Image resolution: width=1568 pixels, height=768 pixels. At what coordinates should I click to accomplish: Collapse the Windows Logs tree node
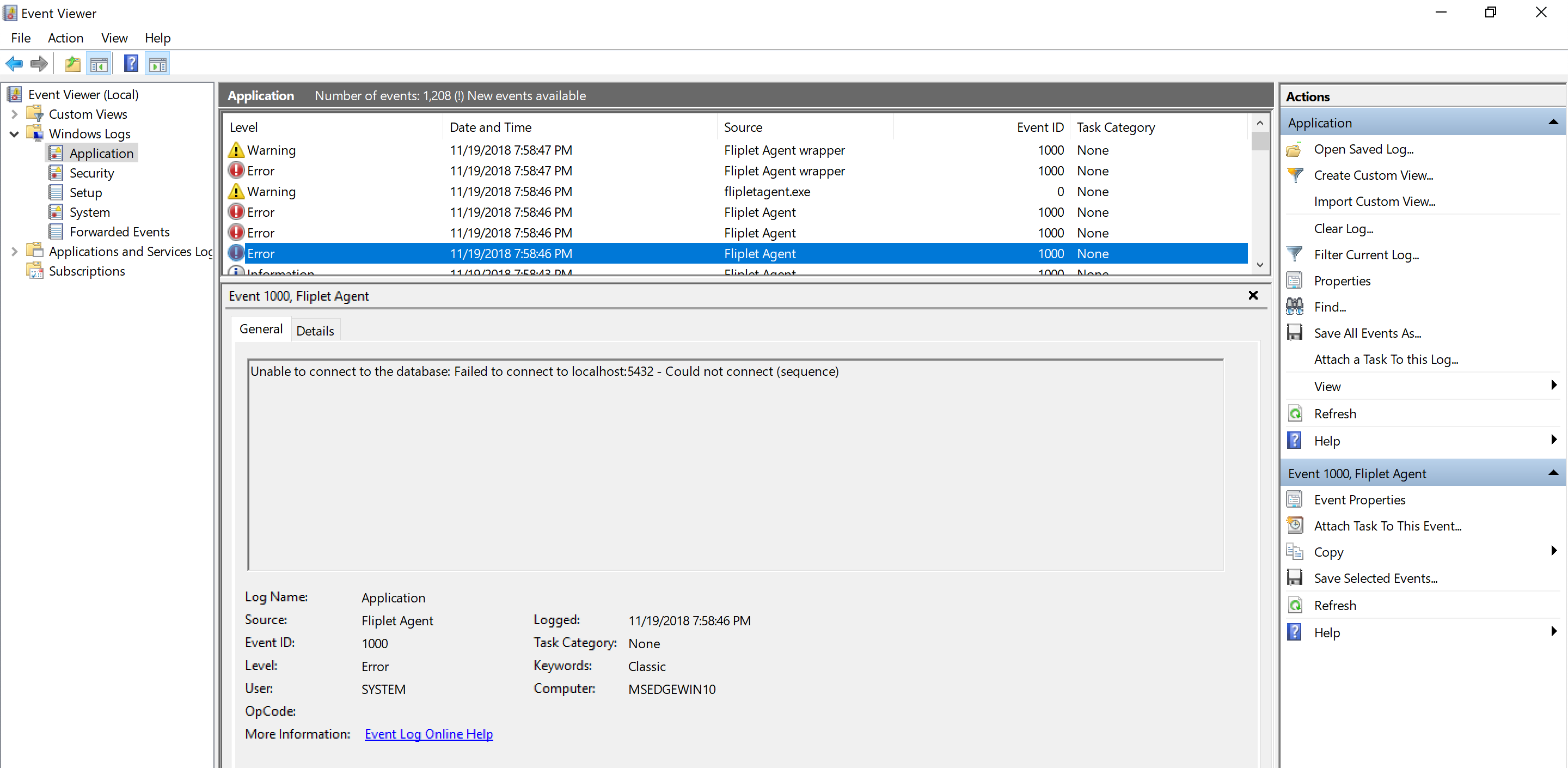[x=15, y=134]
